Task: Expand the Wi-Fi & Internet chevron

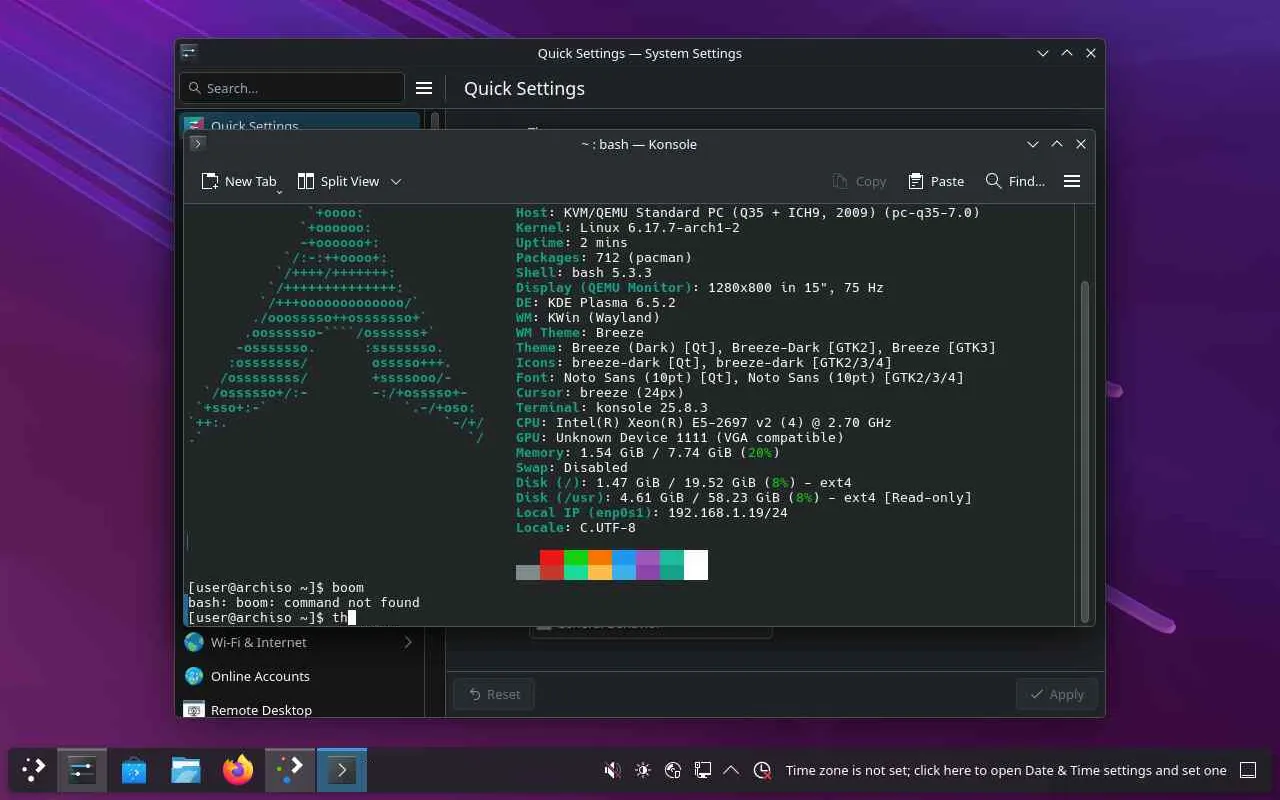Action: click(408, 642)
